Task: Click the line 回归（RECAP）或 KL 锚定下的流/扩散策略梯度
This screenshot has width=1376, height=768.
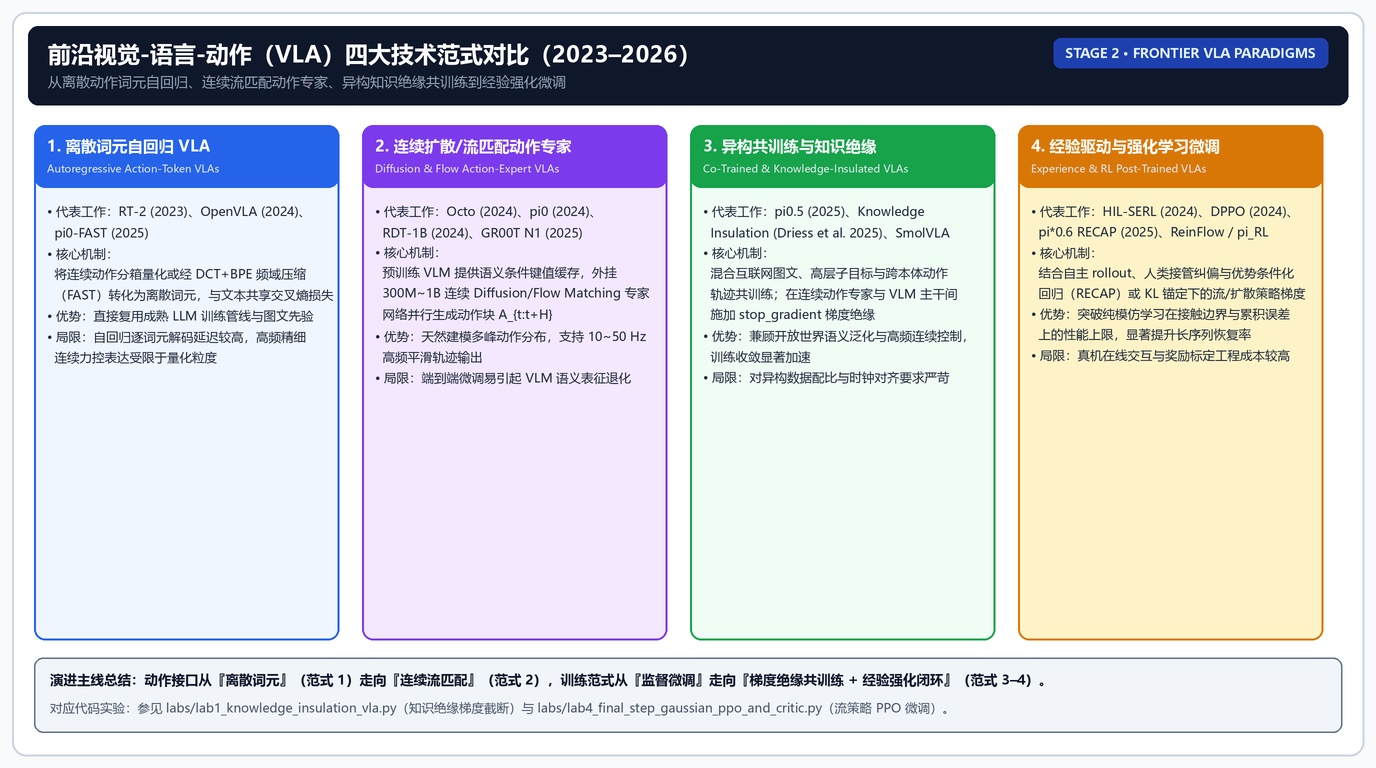Action: click(x=1172, y=294)
